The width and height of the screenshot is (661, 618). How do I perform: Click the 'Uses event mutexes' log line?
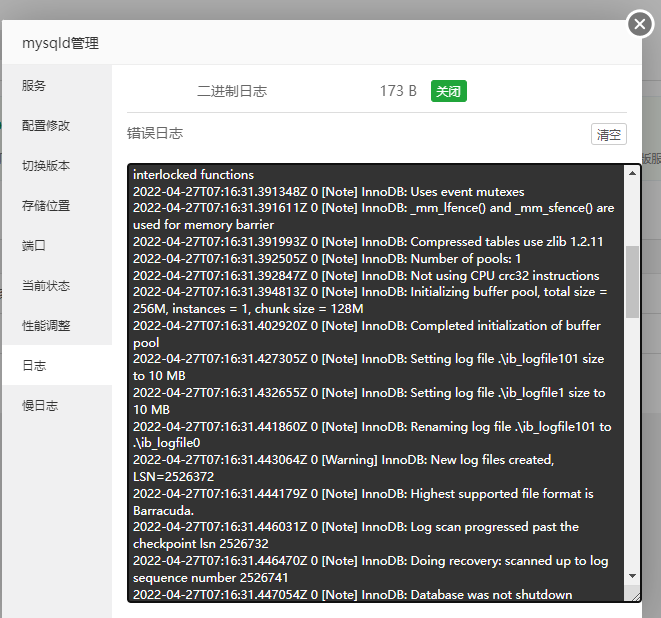click(x=329, y=192)
